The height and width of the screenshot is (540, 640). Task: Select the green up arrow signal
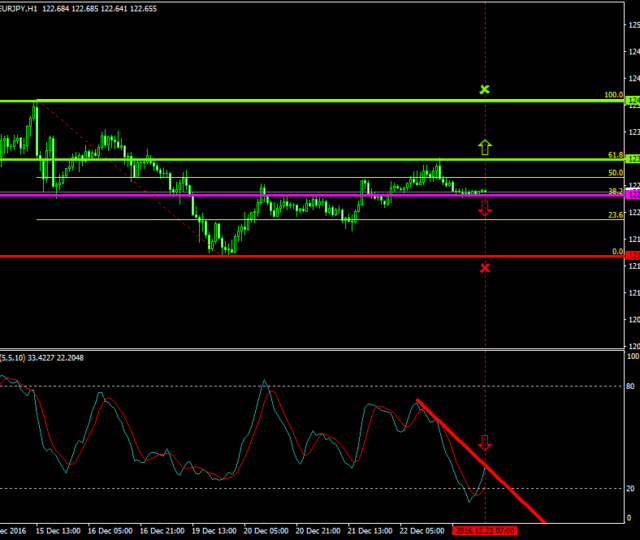pyautogui.click(x=485, y=147)
